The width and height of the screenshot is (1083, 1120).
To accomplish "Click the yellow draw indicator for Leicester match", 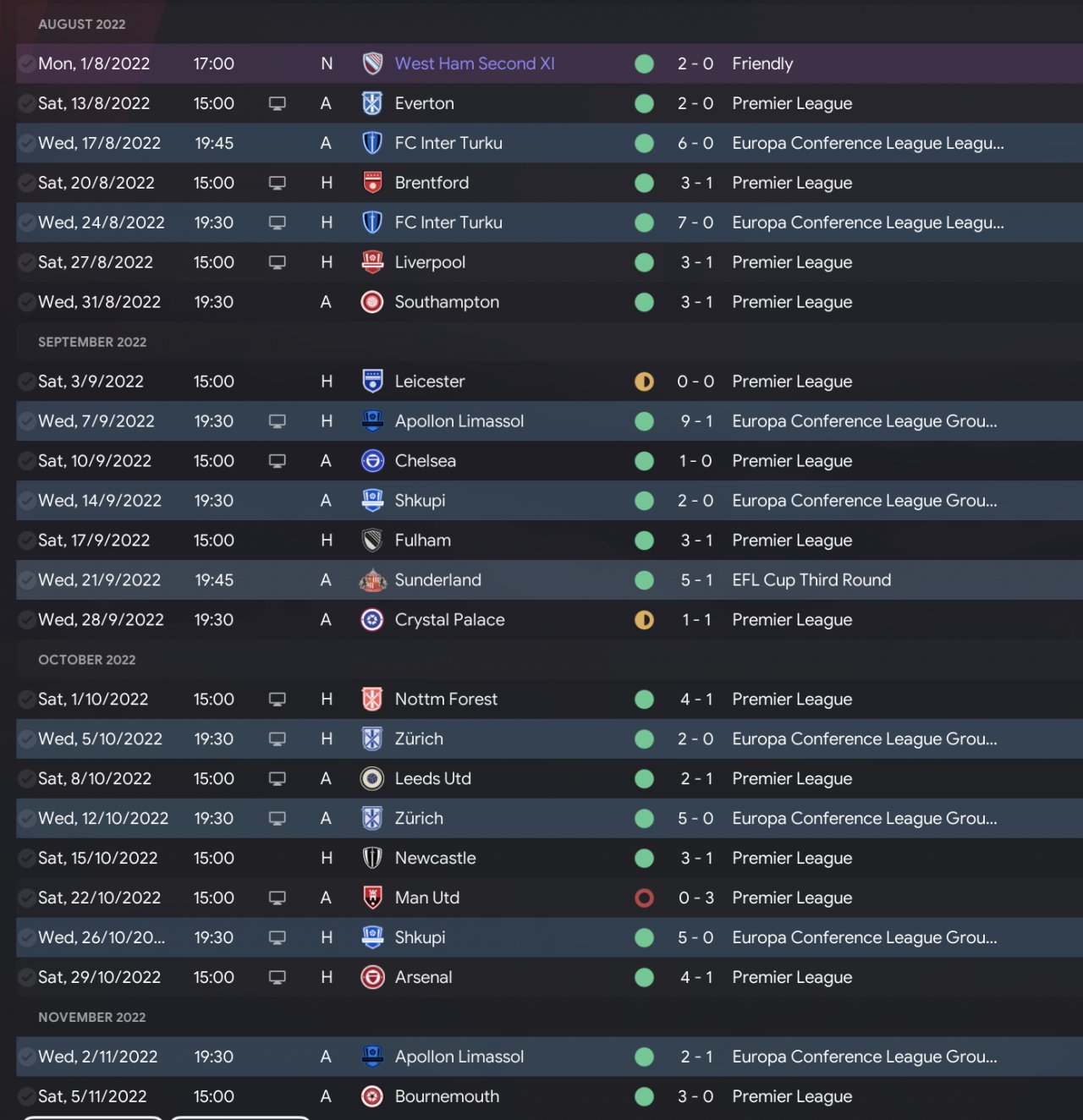I will coord(644,382).
